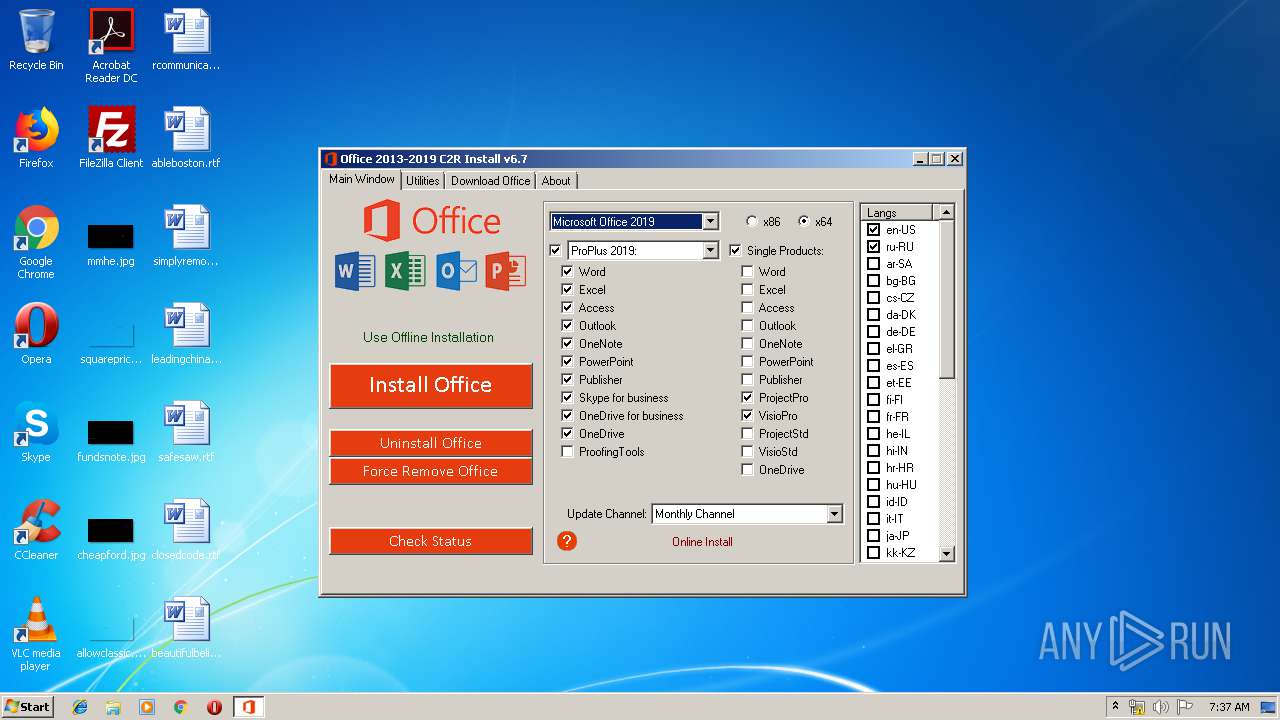Open the File Explorer taskbar icon
This screenshot has height=720, width=1280.
click(113, 707)
